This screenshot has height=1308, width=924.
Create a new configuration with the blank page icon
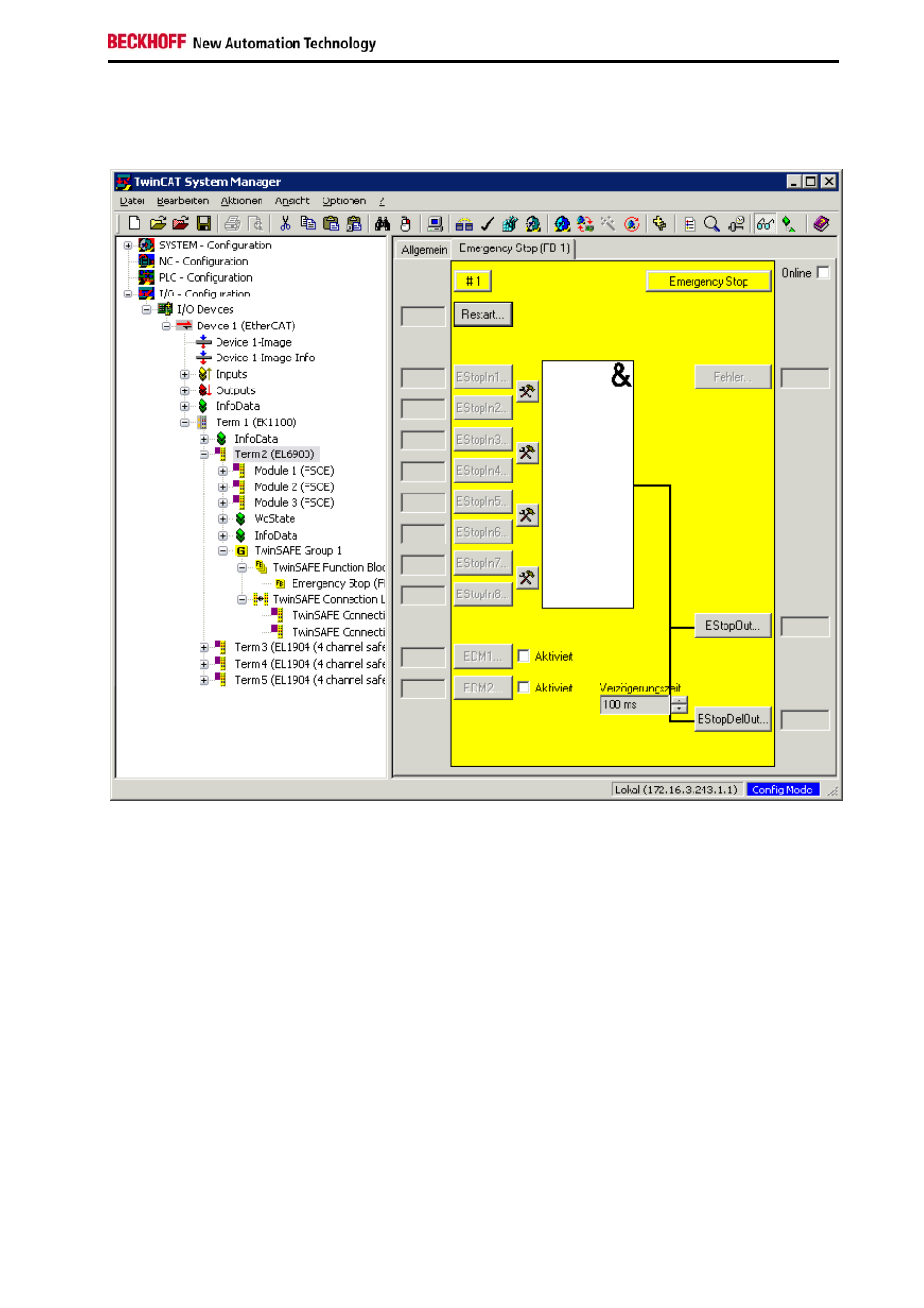coord(135,224)
